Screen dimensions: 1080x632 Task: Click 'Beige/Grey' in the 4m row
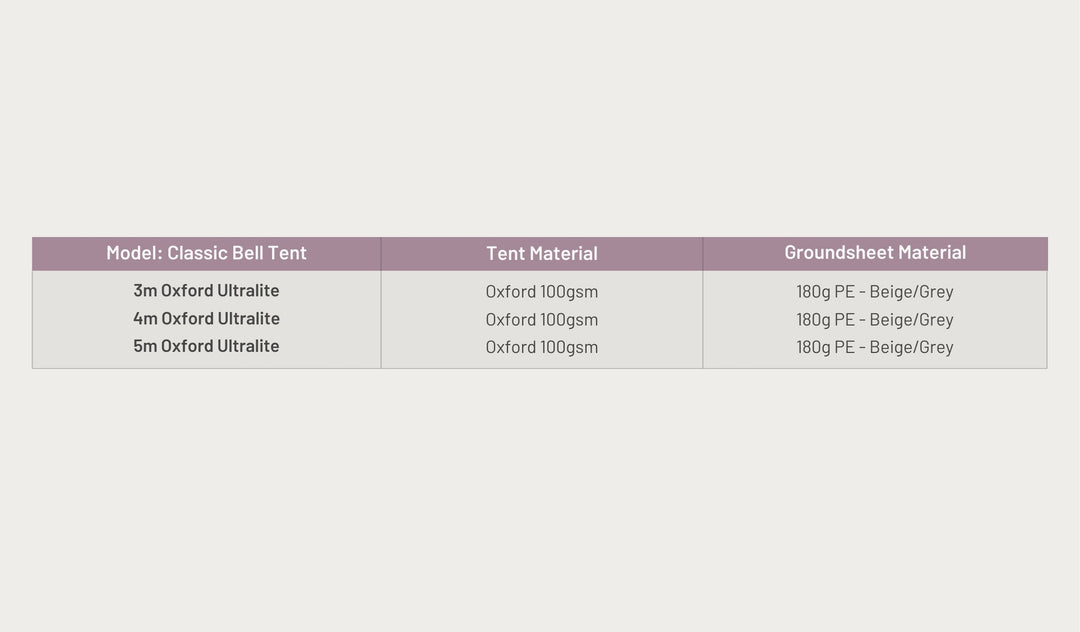point(911,320)
